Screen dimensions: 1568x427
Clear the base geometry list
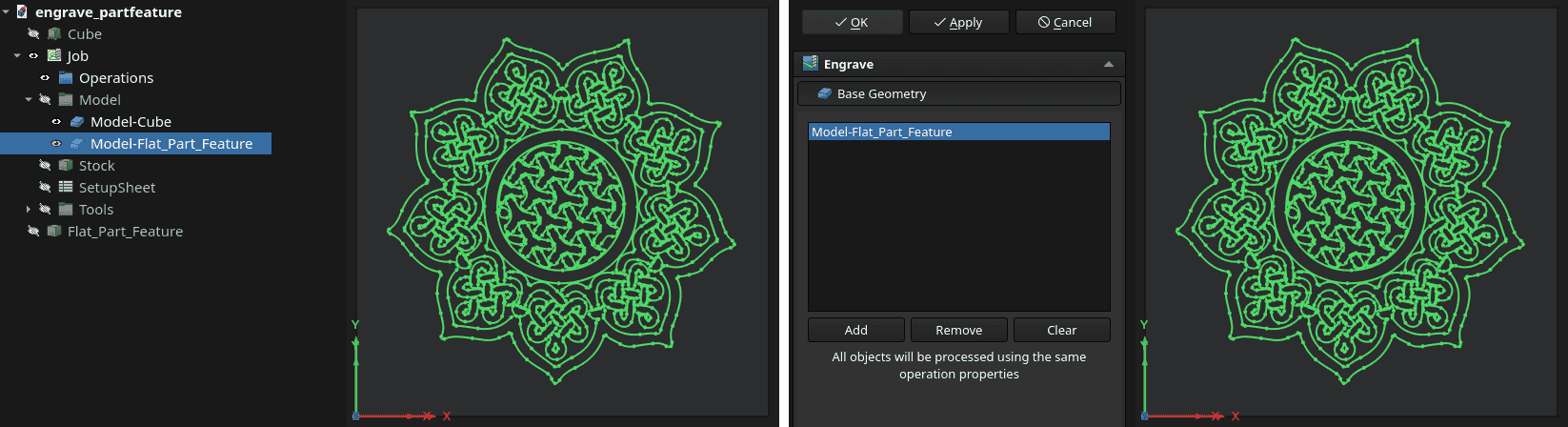point(1062,330)
